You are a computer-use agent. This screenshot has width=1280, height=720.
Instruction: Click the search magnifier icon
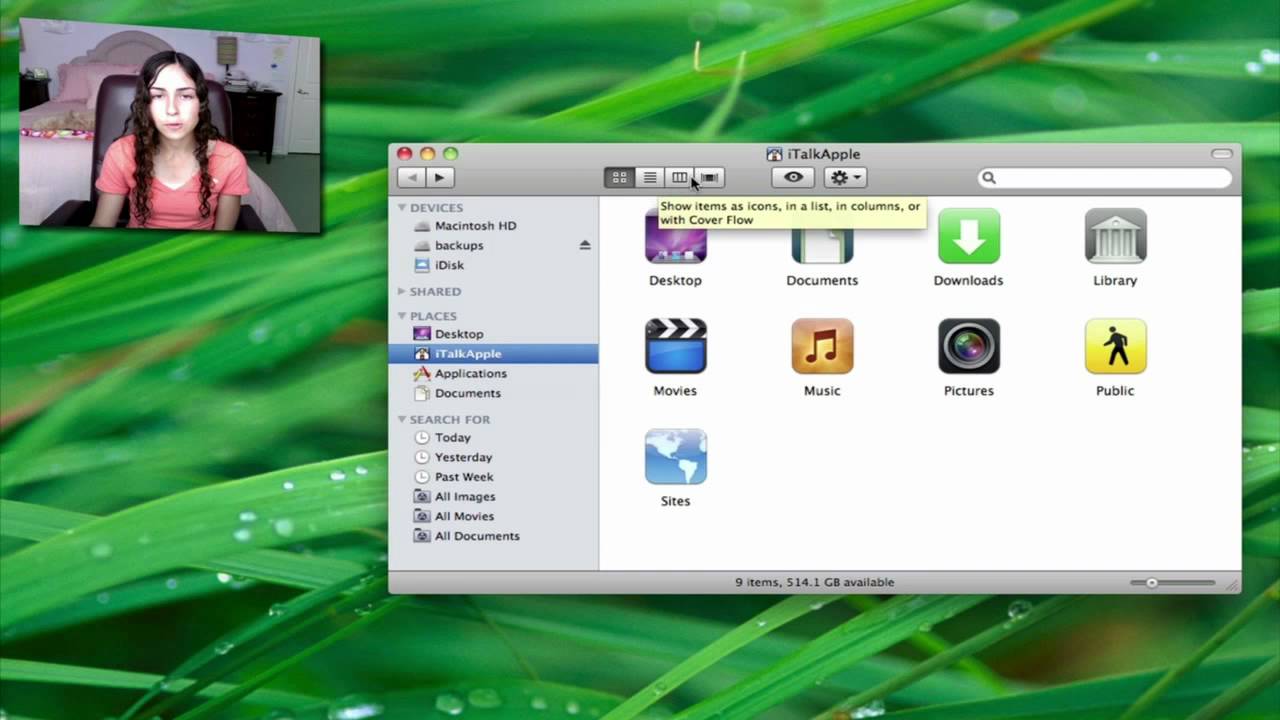989,178
